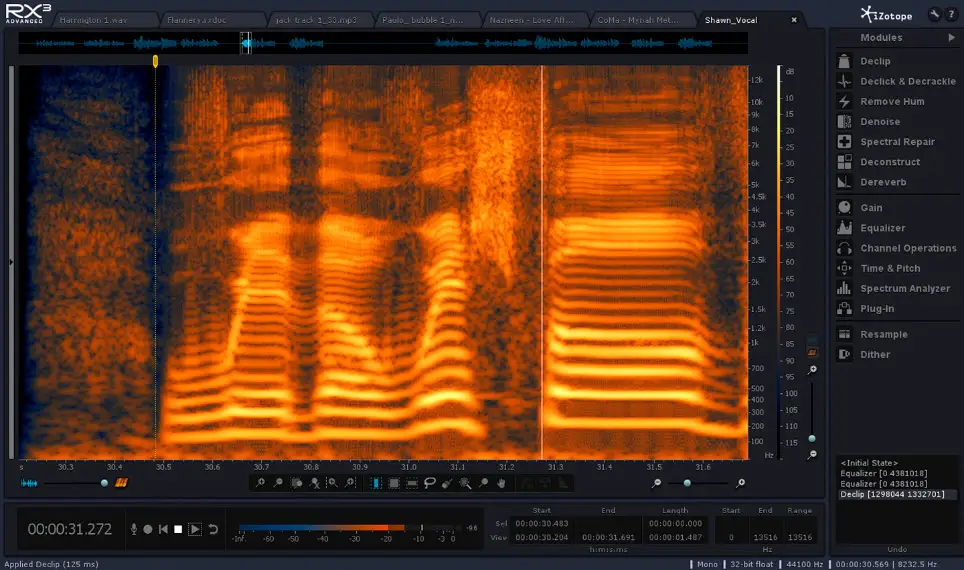The width and height of the screenshot is (964, 570).
Task: Close the Shawn_Vocal tab
Action: [x=794, y=20]
